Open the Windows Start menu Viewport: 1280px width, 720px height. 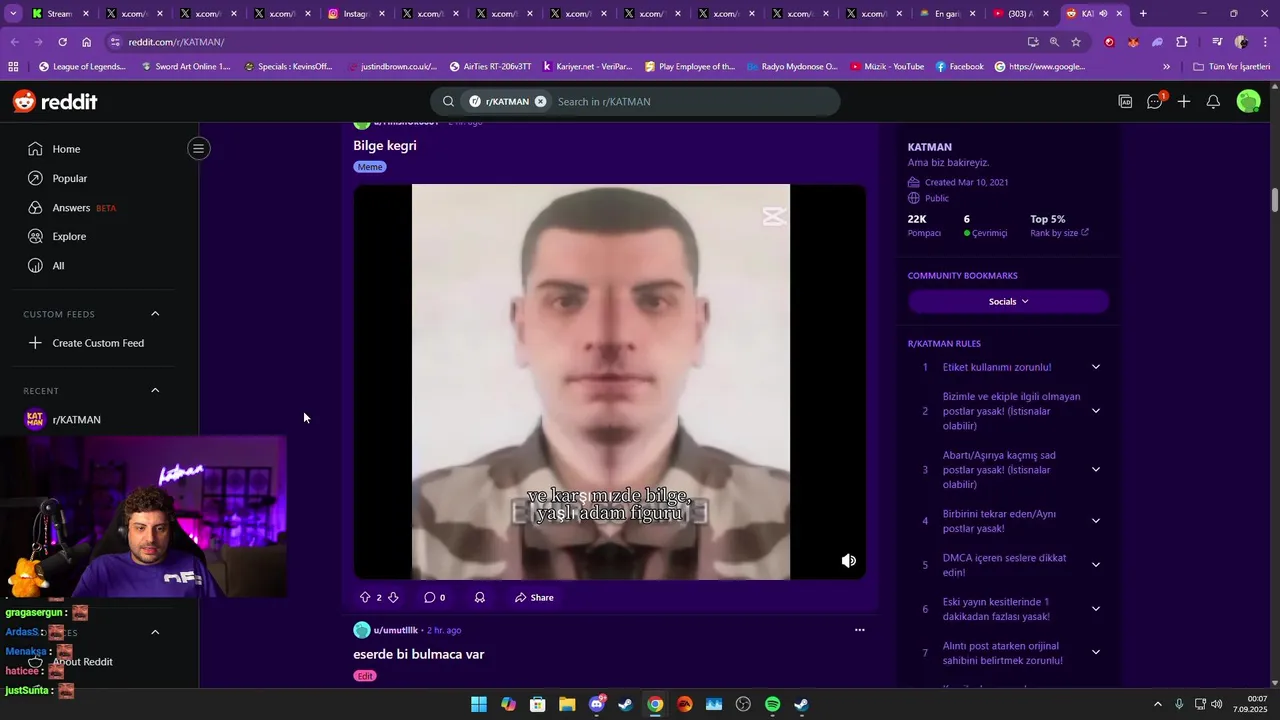coord(479,704)
